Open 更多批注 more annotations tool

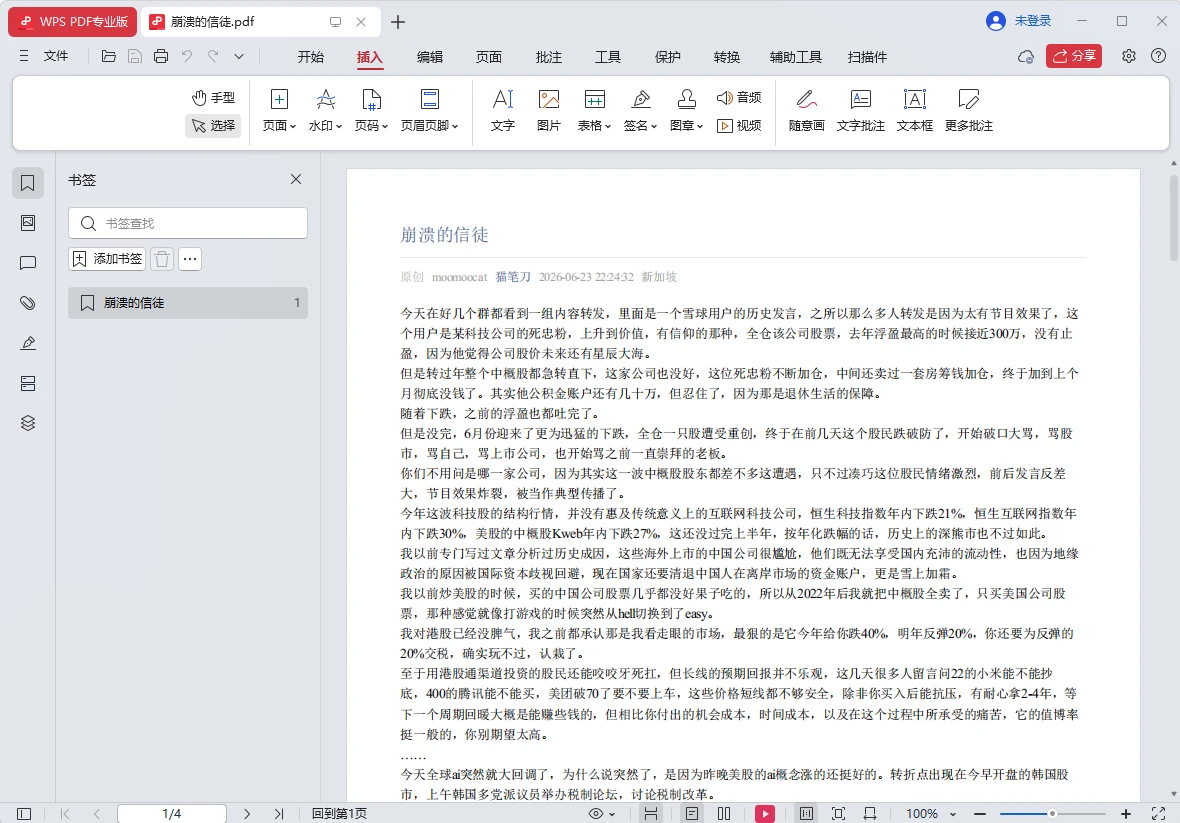point(969,110)
